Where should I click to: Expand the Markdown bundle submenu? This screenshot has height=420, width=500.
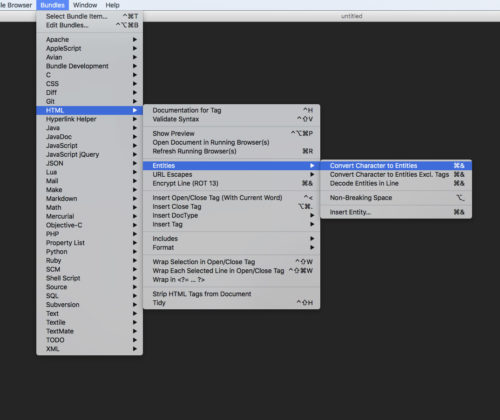89,198
